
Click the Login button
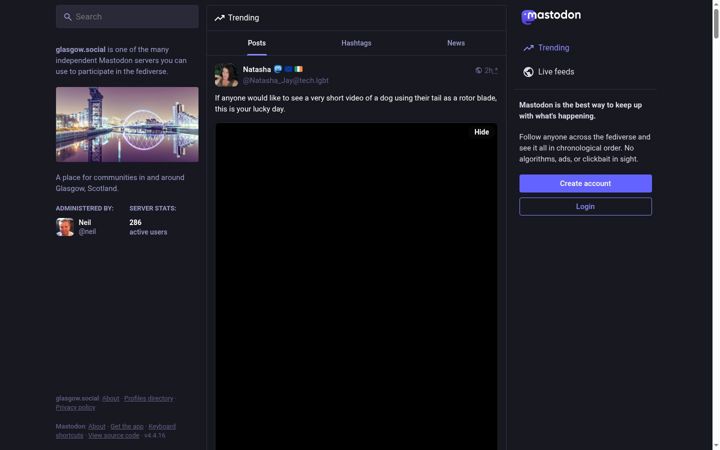tap(585, 207)
